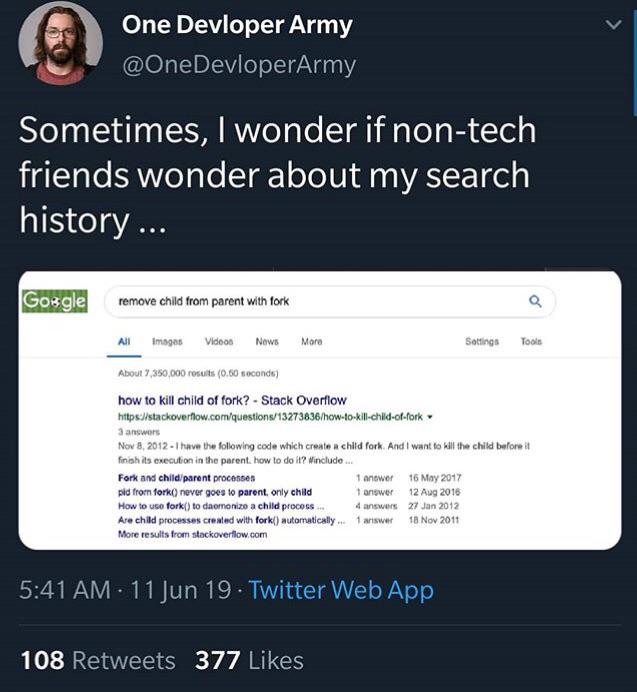637x692 pixels.
Task: Expand the arrow beside the stackoverflow URL
Action: [430, 414]
